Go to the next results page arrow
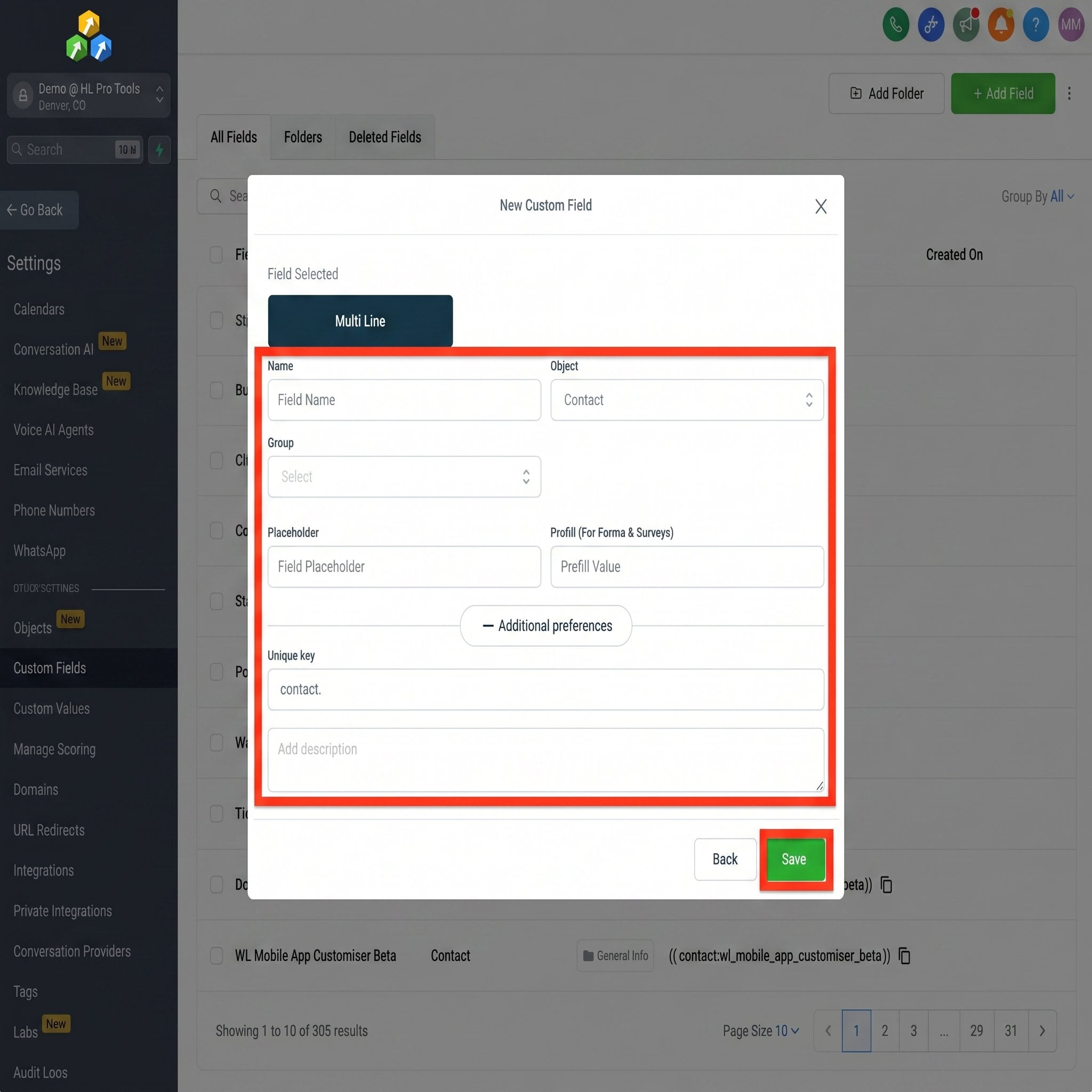The image size is (1092, 1092). point(1042,1030)
